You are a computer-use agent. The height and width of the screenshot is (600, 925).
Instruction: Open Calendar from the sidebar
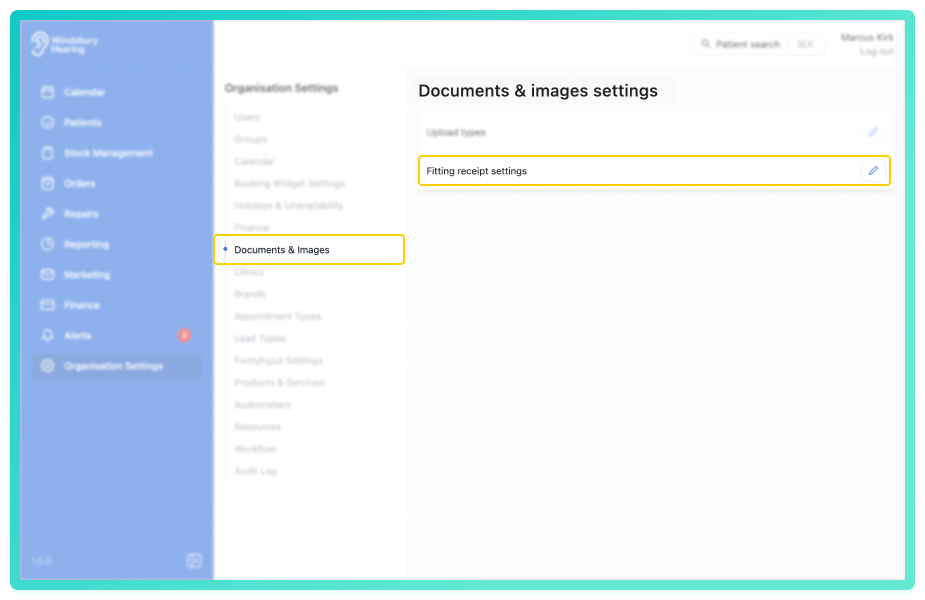[84, 92]
